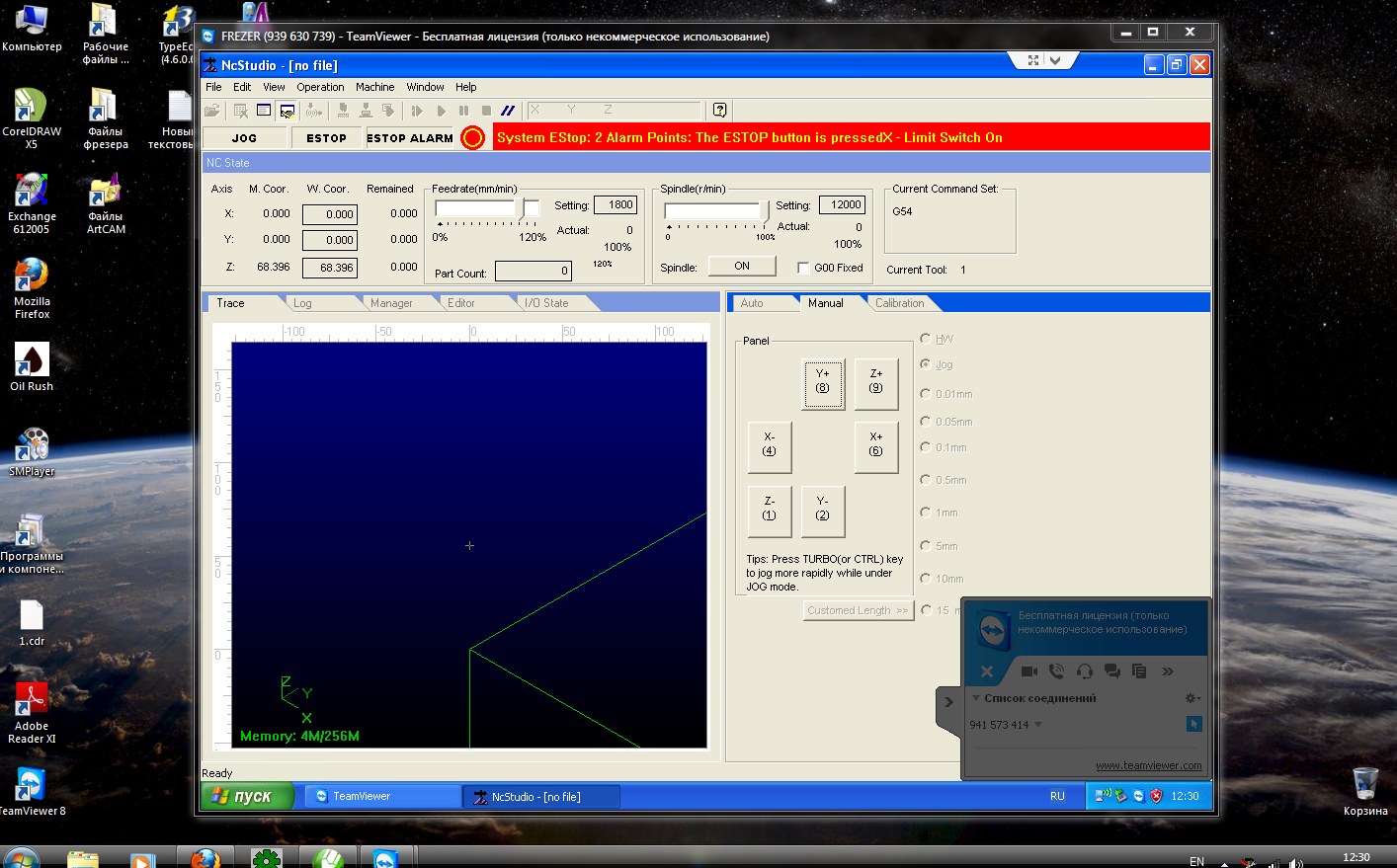Open TeamViewer gear settings dropdown
Viewport: 1397px width, 868px height.
pos(1192,698)
